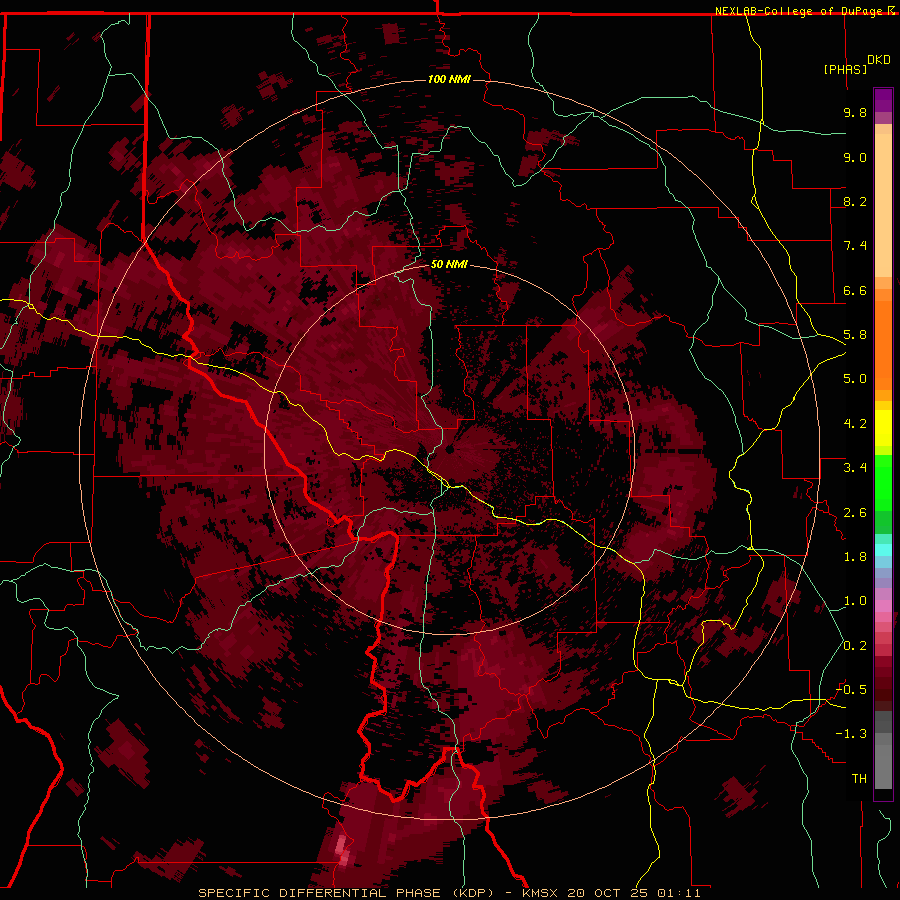Click the 5.0 value on color scale
This screenshot has width=900, height=900.
tap(855, 379)
